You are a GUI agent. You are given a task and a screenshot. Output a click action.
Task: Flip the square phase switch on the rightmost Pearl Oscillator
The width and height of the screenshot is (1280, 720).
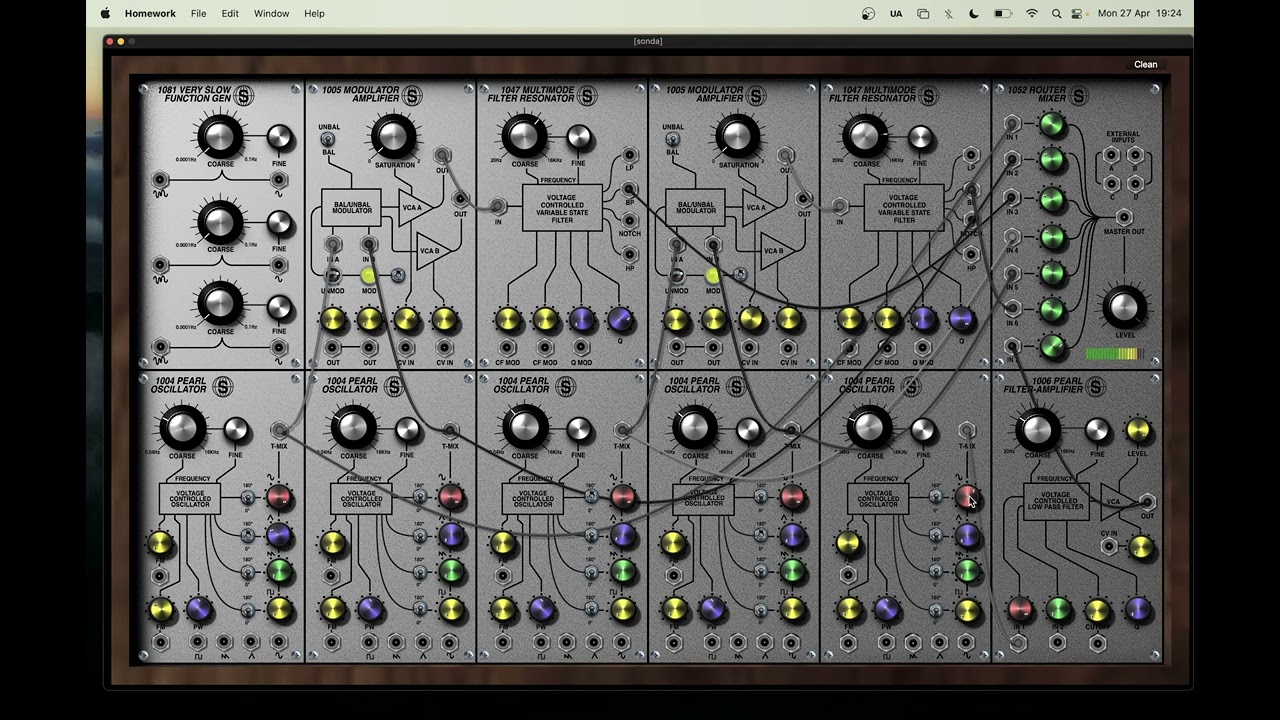(935, 609)
